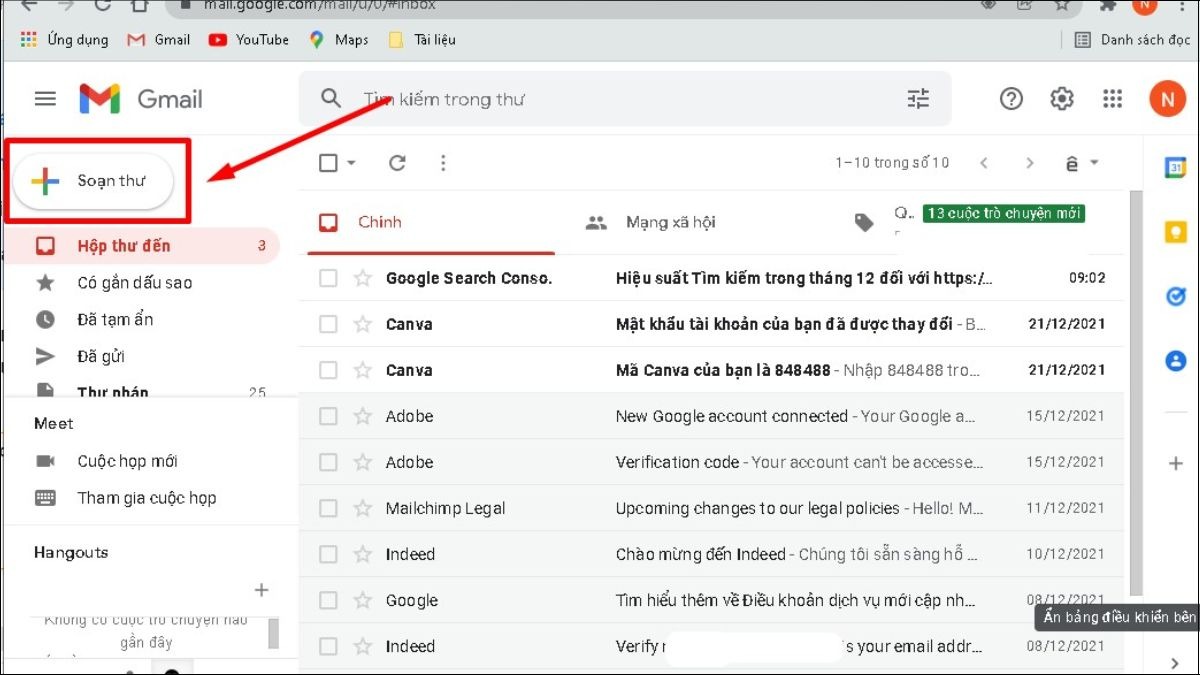This screenshot has width=1200, height=675.
Task: Show search options filter icon
Action: tap(918, 99)
